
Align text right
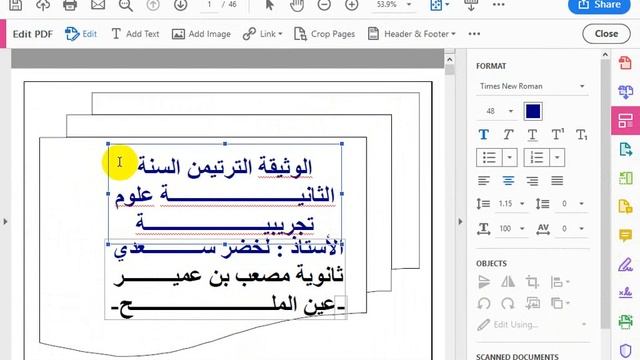click(x=532, y=180)
